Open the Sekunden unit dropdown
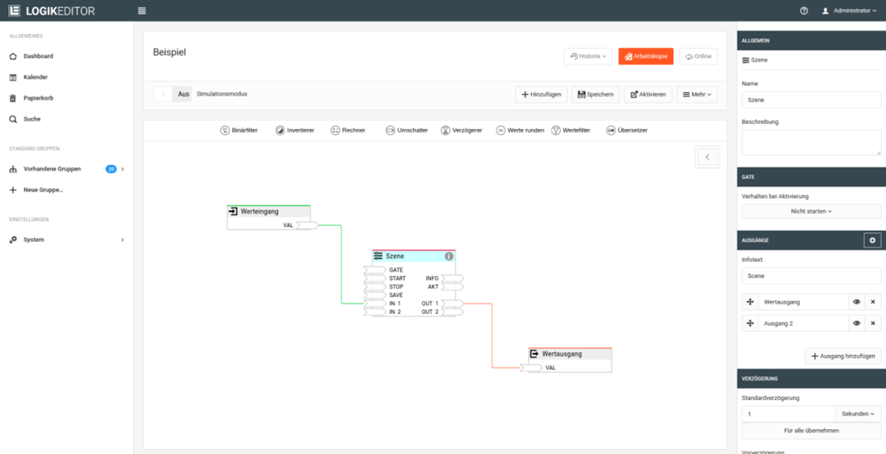Screen dimensions: 886x454 click(x=858, y=414)
